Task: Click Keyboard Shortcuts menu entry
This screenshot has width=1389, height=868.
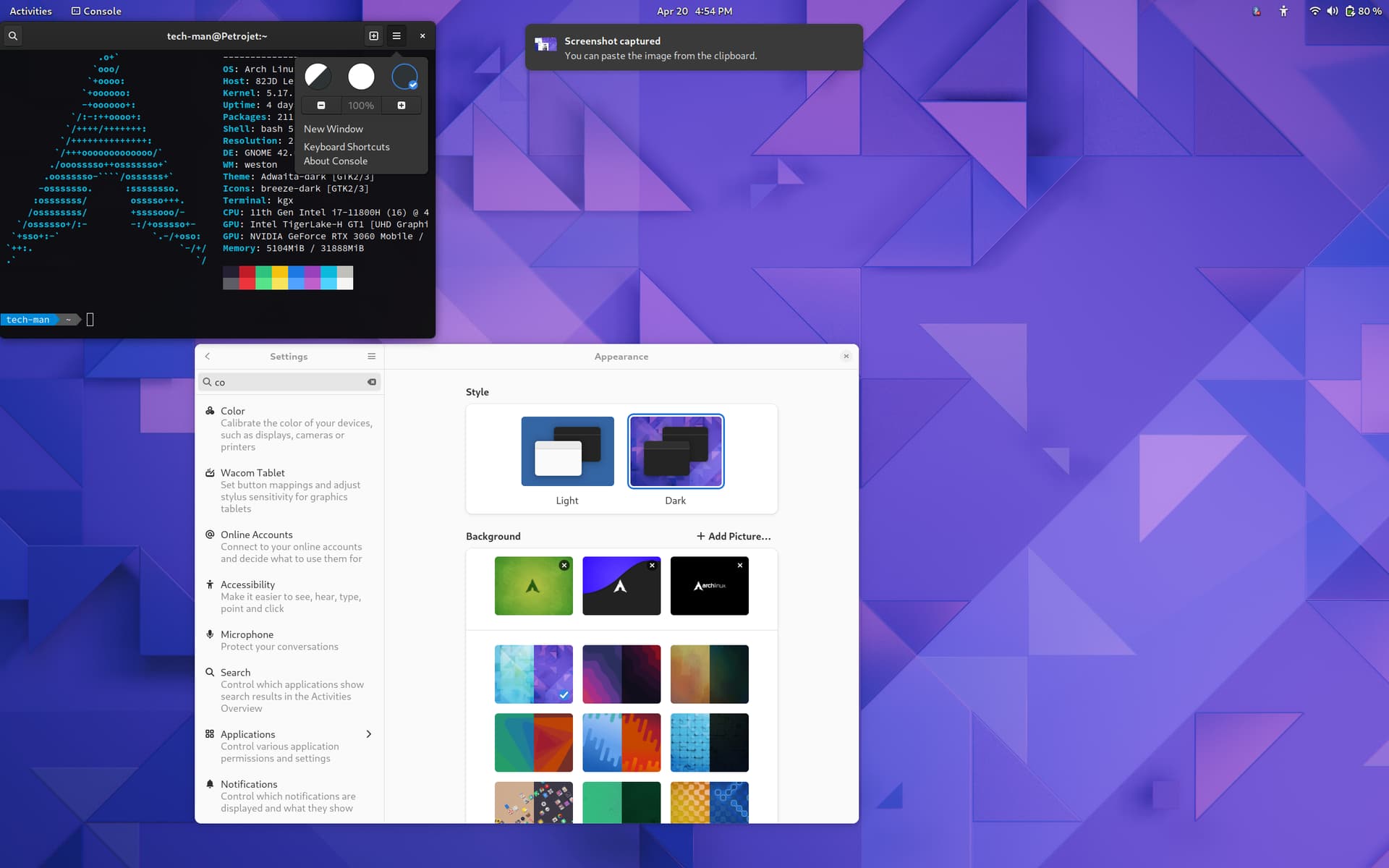Action: click(347, 147)
